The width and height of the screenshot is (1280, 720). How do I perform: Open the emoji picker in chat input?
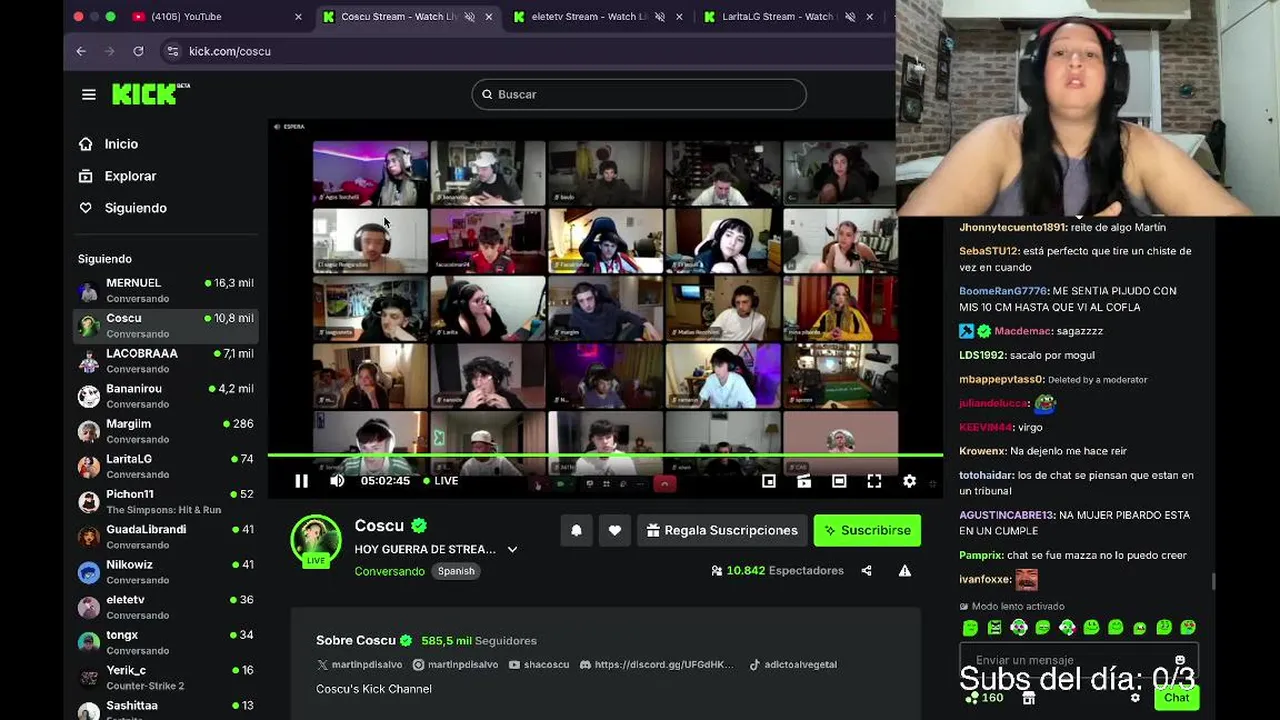point(1180,660)
